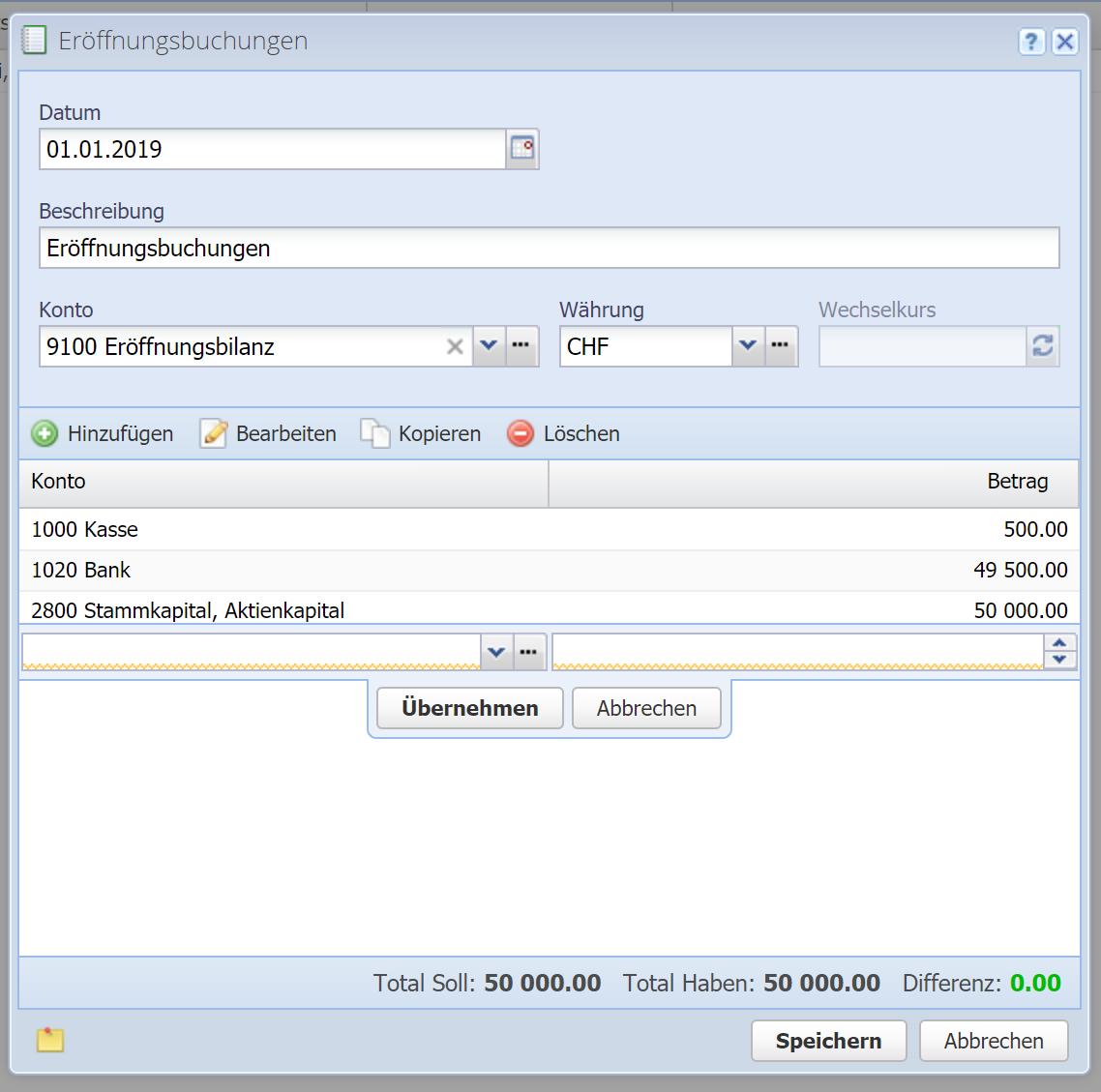This screenshot has width=1101, height=1092.
Task: Click Hinzufügen to add an entry
Action: 103,433
